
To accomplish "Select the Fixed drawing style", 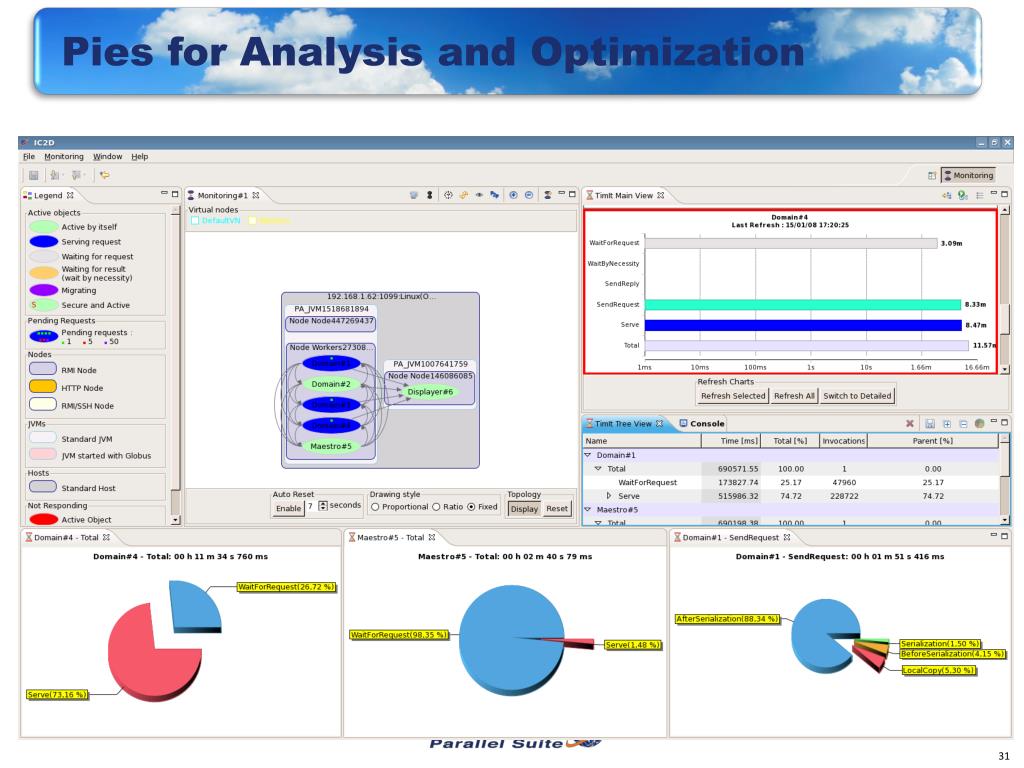I will pyautogui.click(x=471, y=507).
